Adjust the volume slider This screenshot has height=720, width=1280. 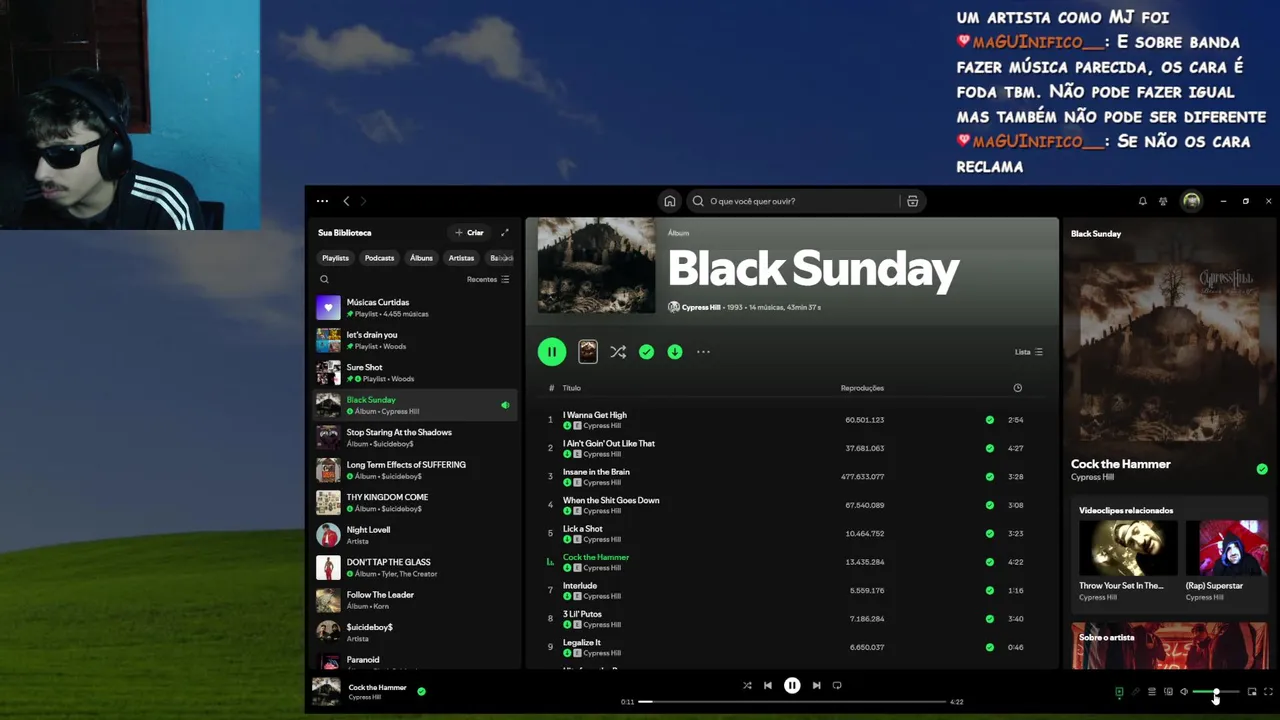(1216, 692)
